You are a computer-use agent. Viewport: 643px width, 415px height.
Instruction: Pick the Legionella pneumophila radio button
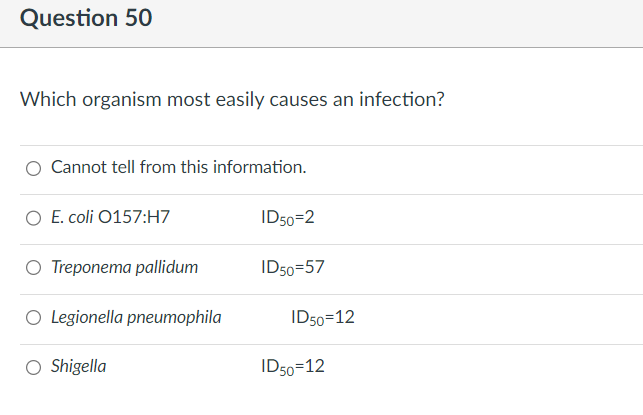[33, 317]
